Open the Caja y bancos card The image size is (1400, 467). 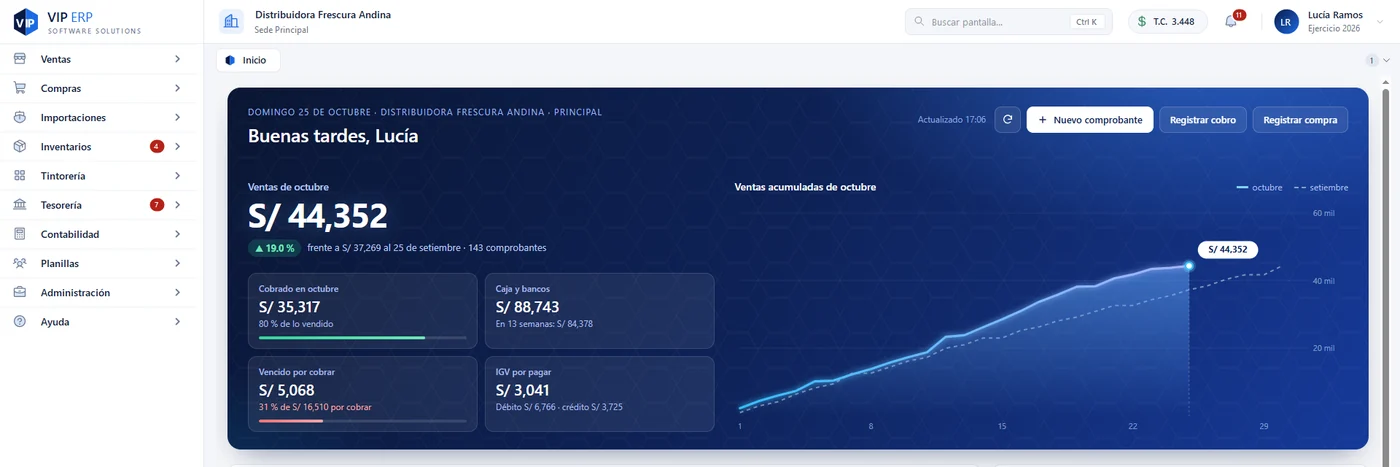pos(600,311)
